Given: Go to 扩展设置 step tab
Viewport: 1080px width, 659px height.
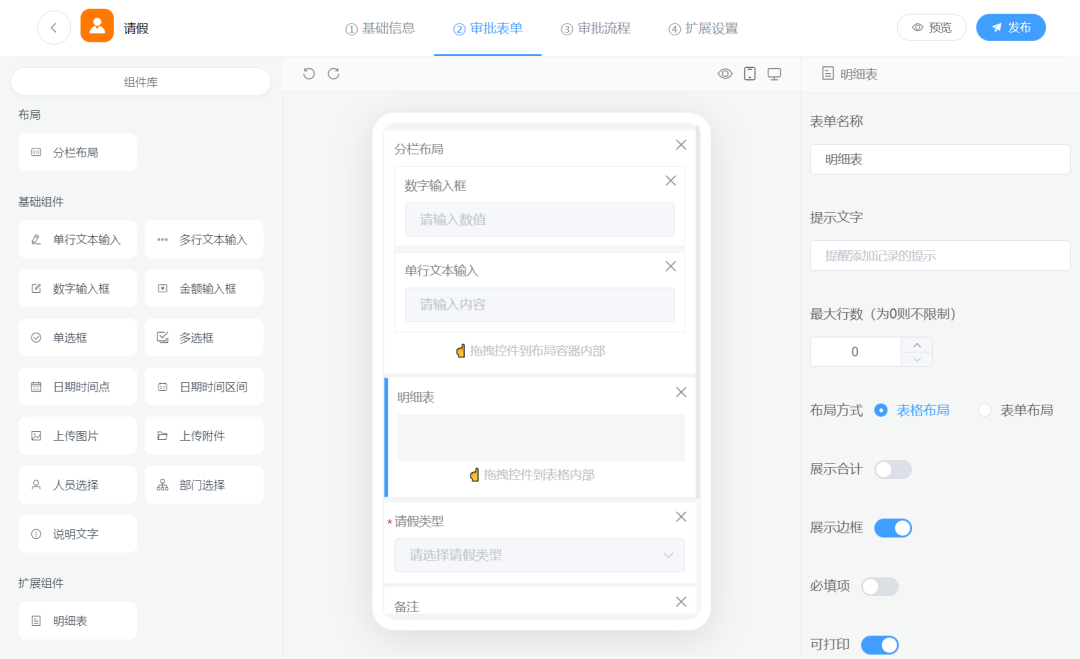Looking at the screenshot, I should [703, 28].
